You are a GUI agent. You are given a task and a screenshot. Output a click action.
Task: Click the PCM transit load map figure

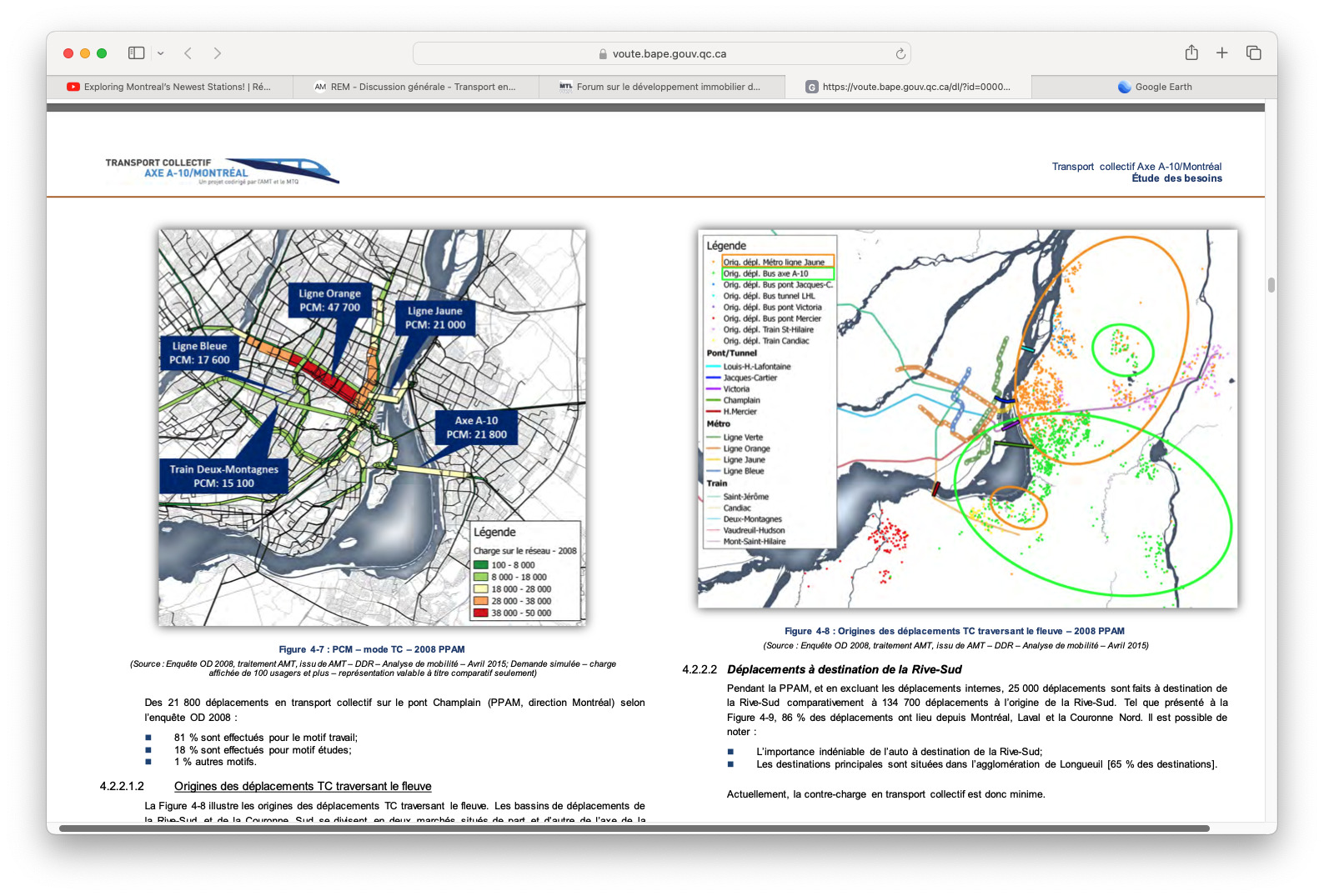pos(372,427)
